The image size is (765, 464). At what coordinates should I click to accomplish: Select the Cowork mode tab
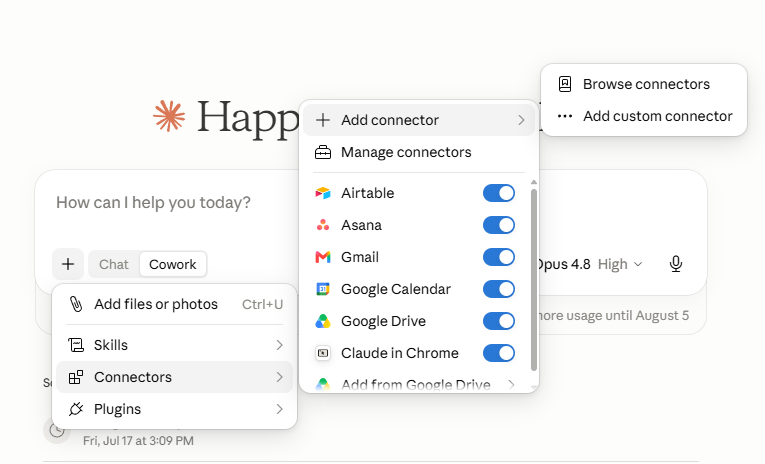point(173,264)
